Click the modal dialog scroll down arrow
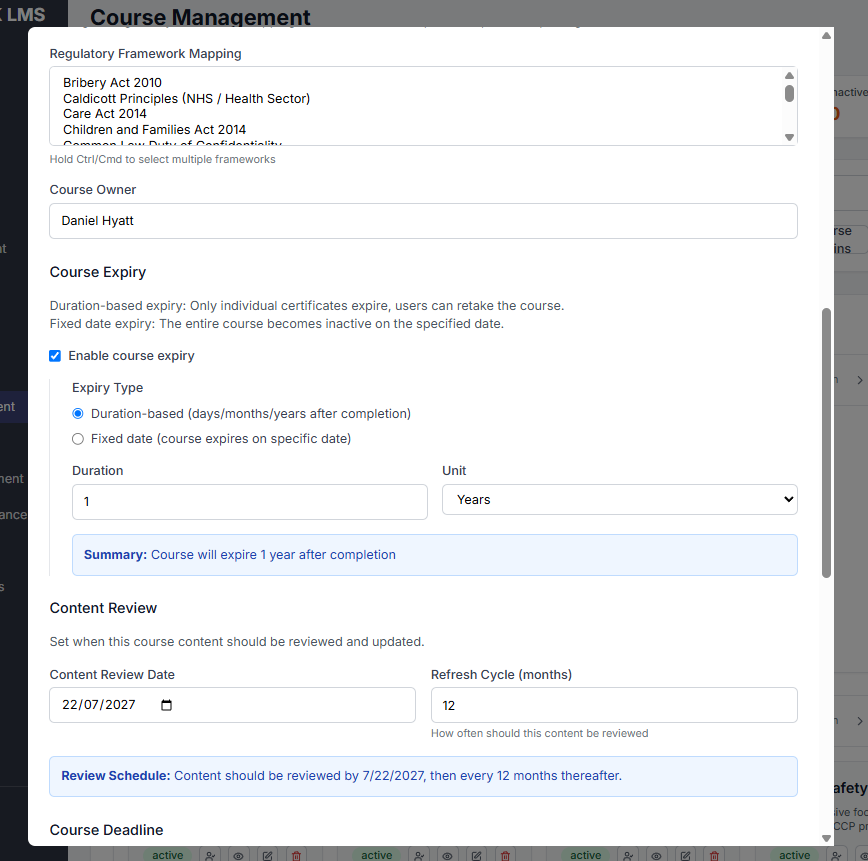868x861 pixels. tap(826, 838)
